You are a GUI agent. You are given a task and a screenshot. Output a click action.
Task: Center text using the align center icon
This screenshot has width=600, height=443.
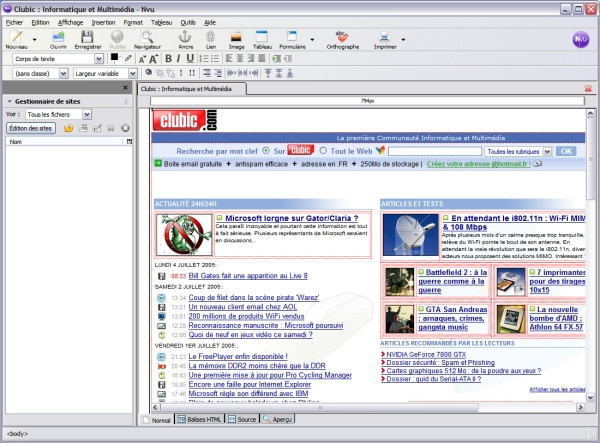pyautogui.click(x=240, y=59)
